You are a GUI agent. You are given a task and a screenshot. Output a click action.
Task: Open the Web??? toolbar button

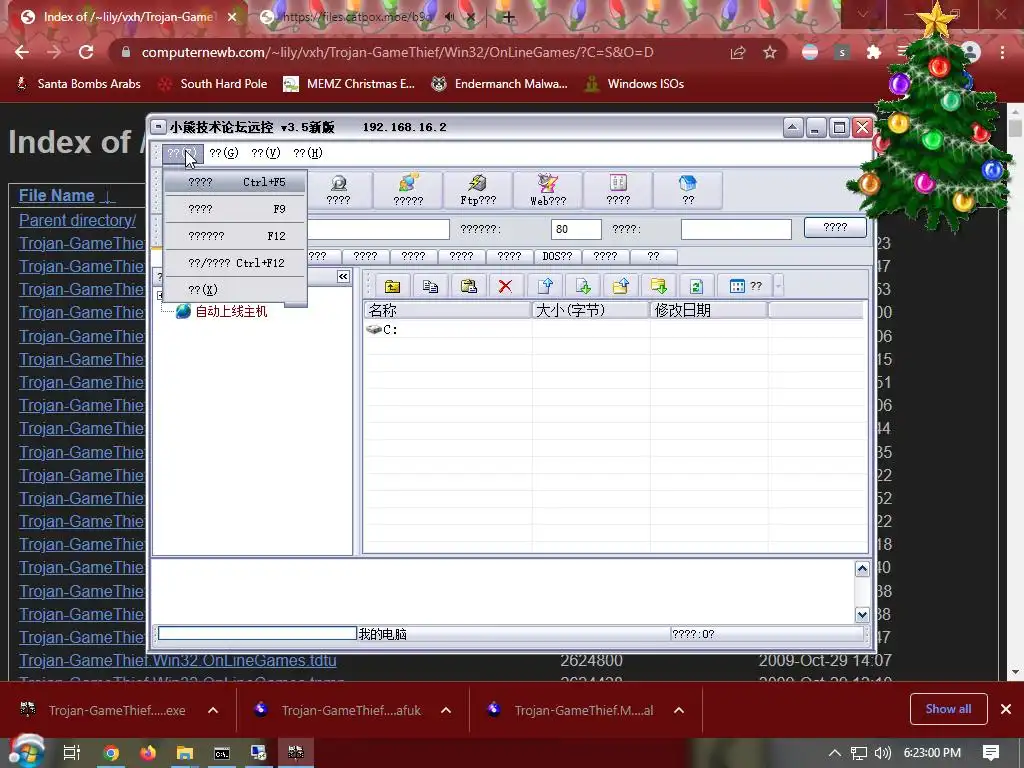(548, 190)
